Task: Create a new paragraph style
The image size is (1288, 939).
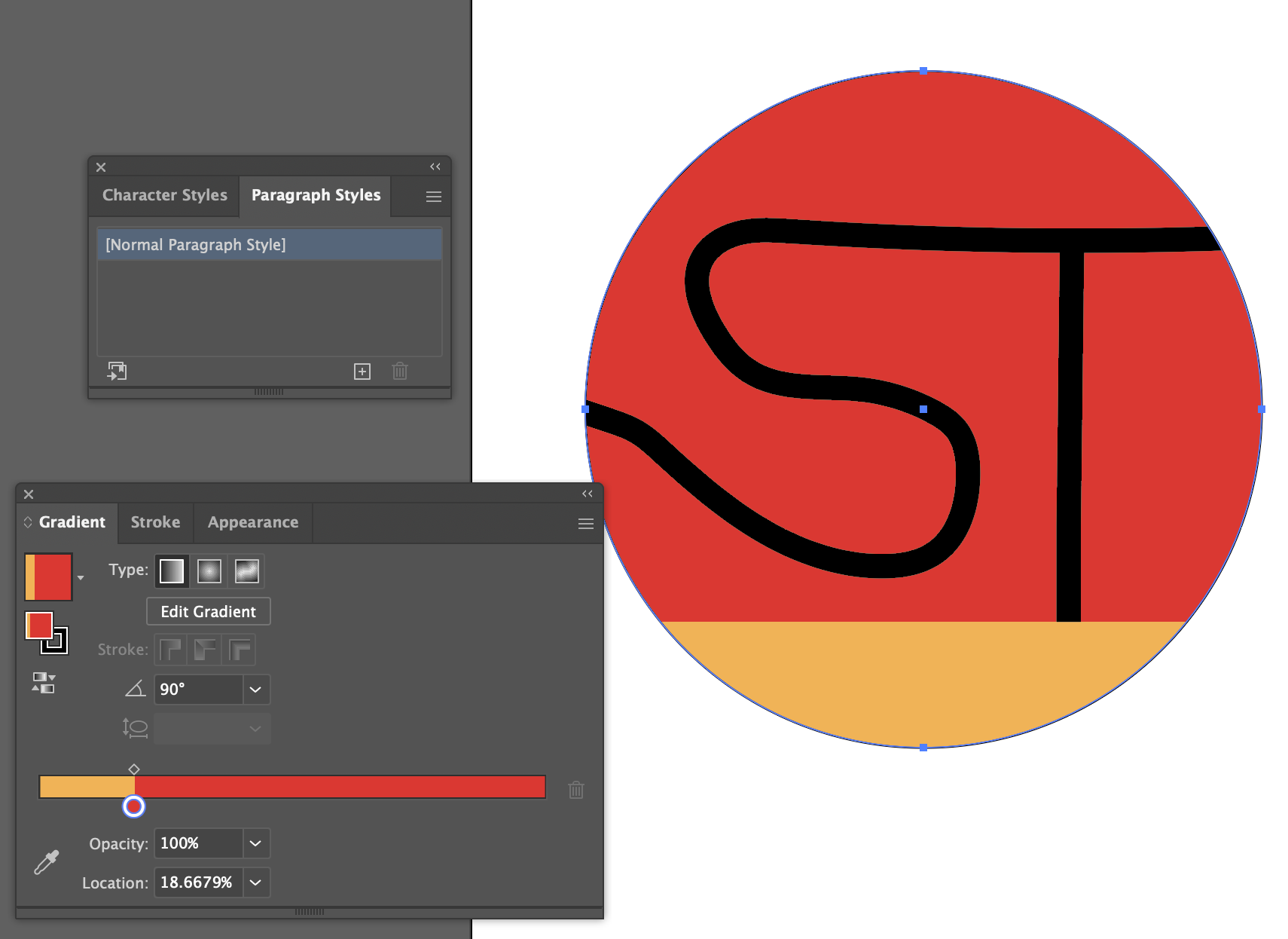Action: click(x=362, y=371)
